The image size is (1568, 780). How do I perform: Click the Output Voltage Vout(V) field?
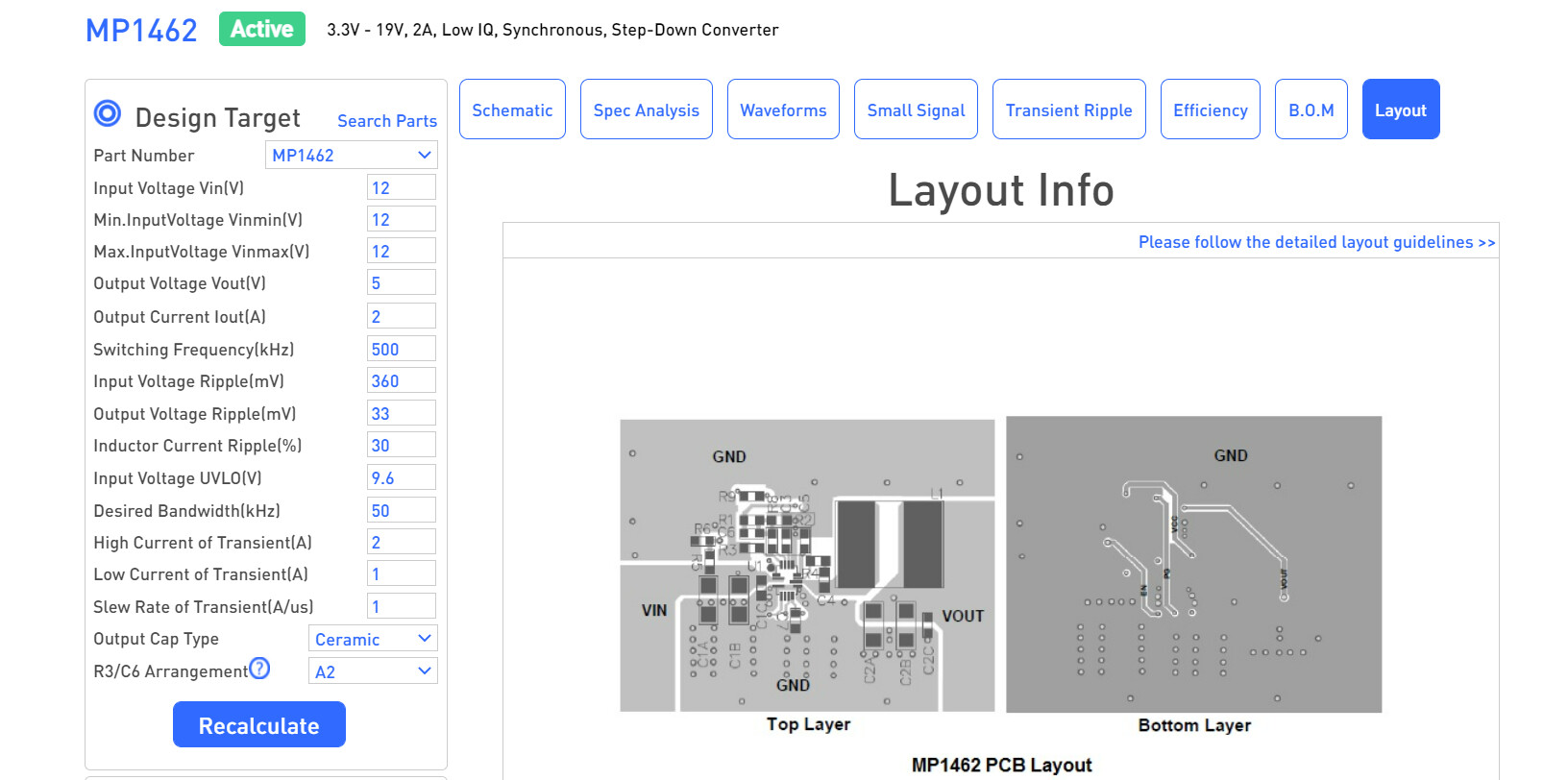402,282
